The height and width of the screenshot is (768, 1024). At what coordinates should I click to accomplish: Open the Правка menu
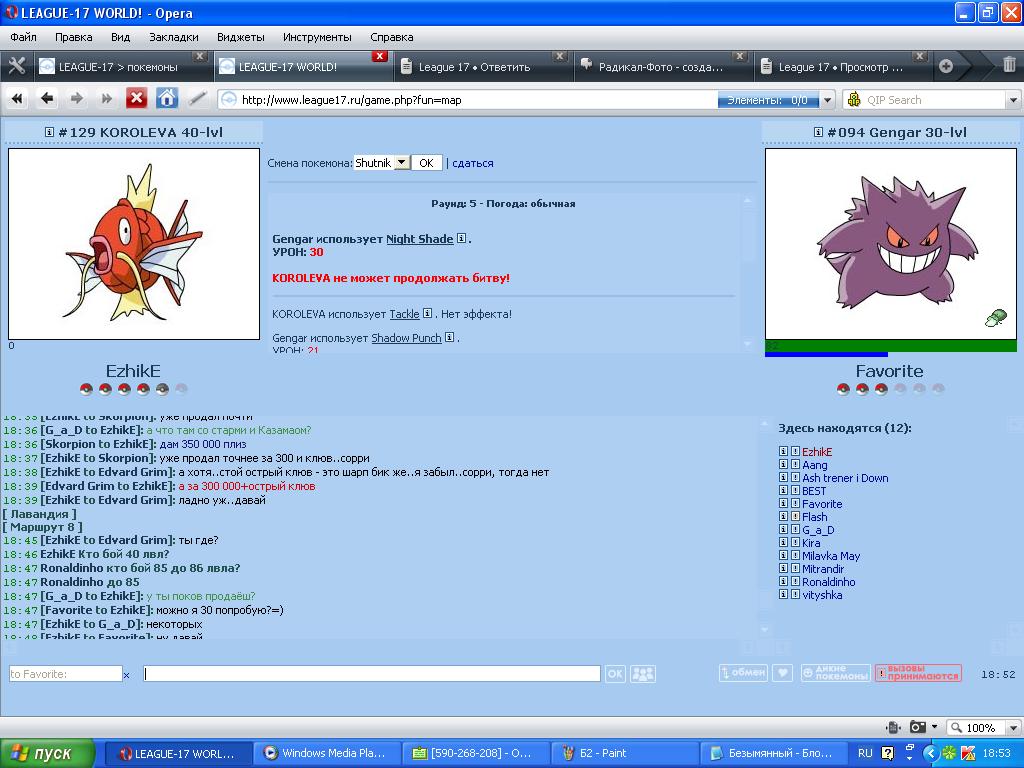(74, 37)
